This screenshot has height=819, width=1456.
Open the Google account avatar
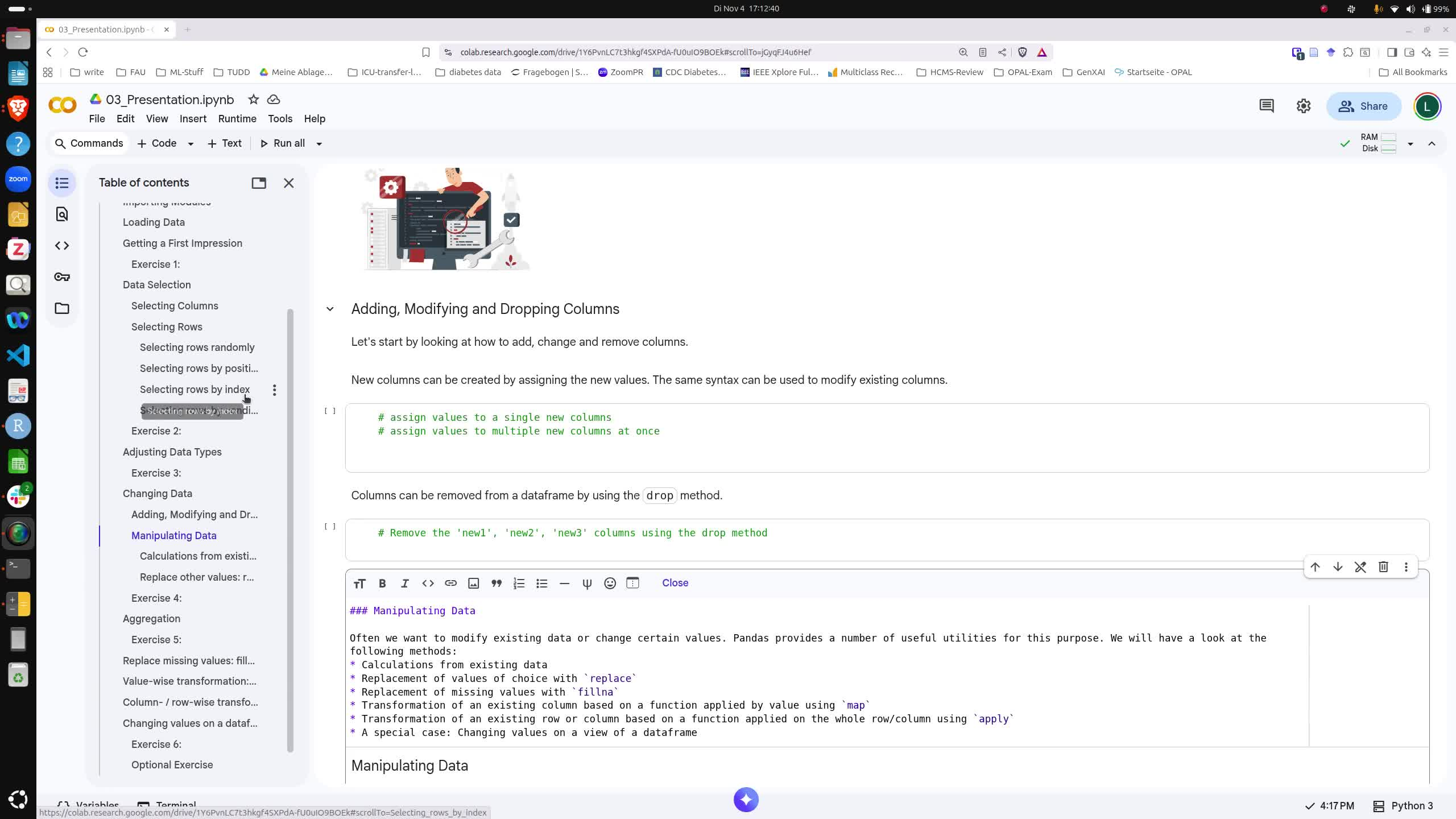coord(1427,106)
